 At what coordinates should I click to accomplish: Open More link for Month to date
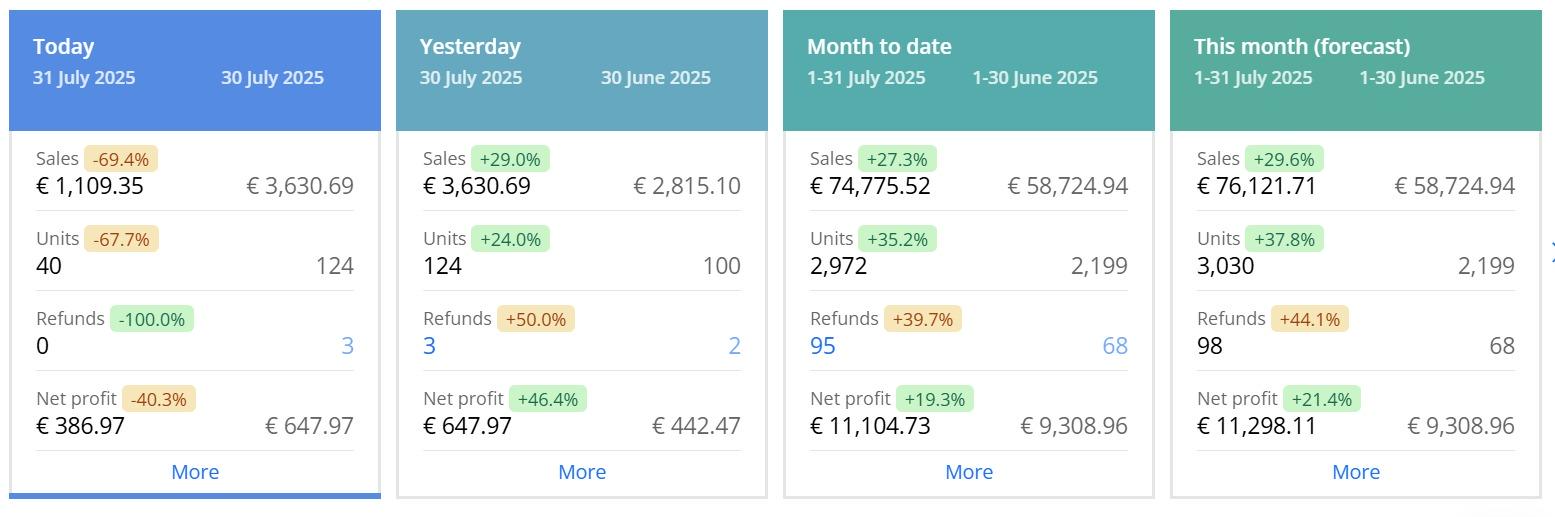click(x=969, y=472)
